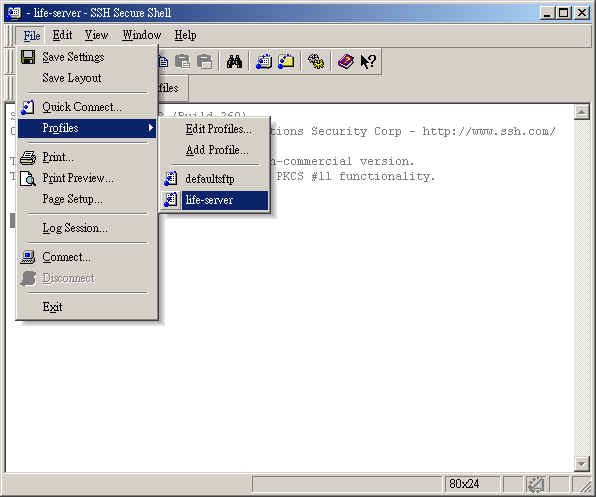
Task: Select Connect... menu entry
Action: point(87,257)
